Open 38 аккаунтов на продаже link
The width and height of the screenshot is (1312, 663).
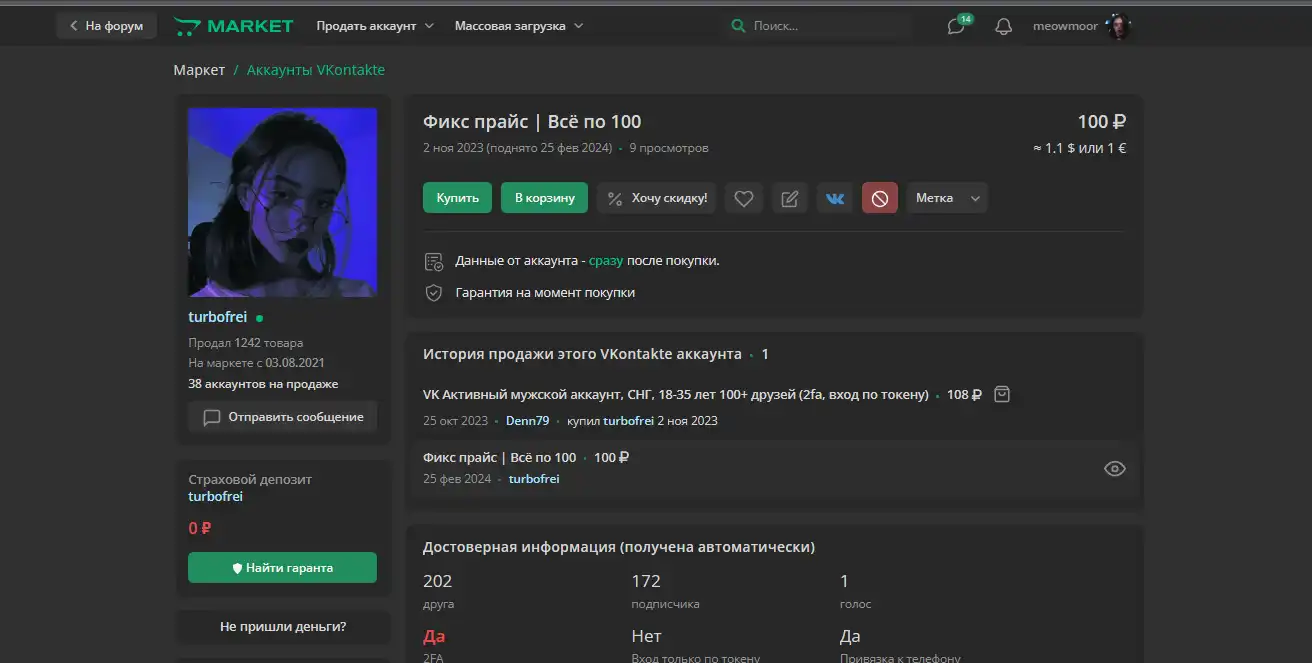click(x=263, y=384)
